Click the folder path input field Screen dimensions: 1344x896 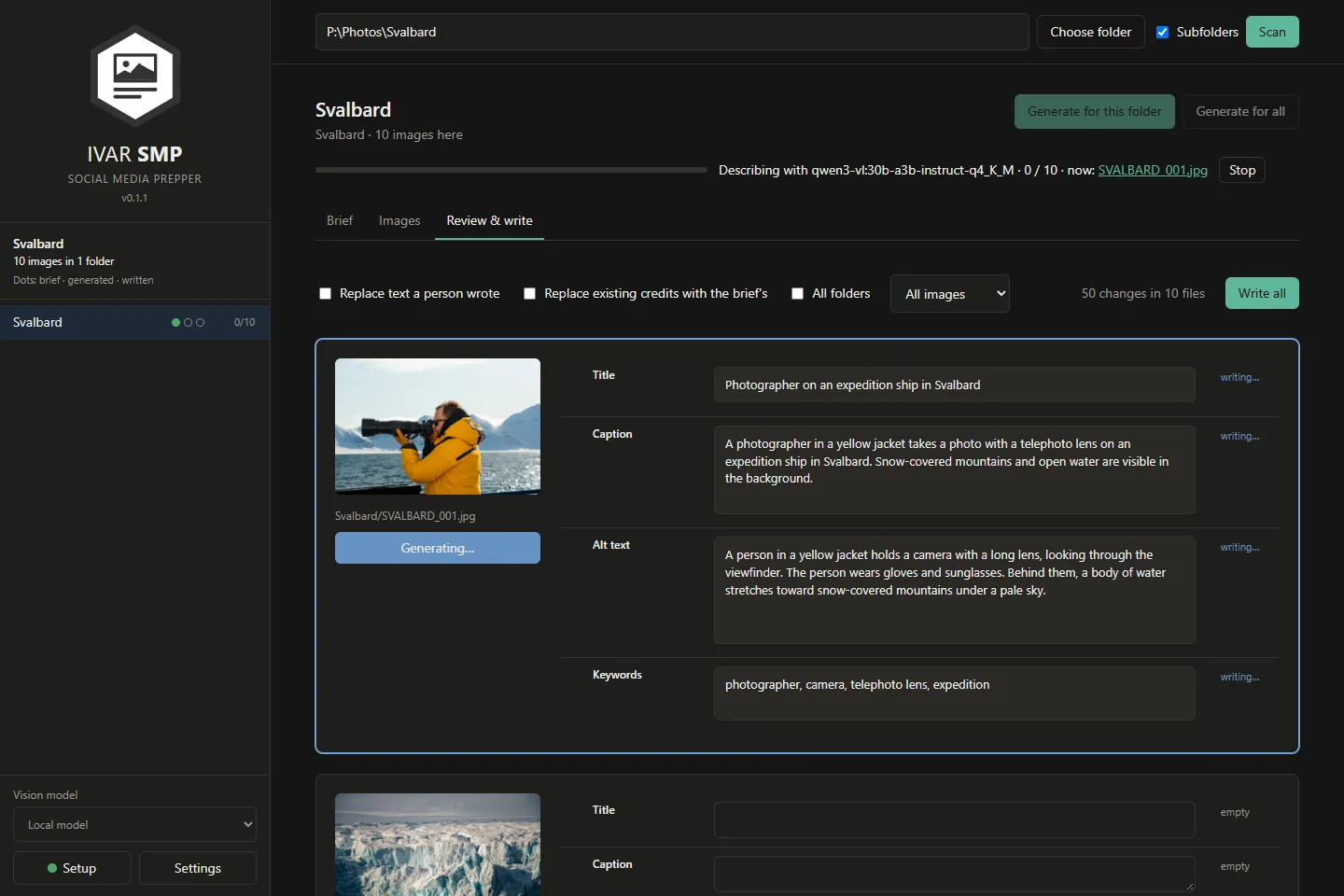coord(672,32)
